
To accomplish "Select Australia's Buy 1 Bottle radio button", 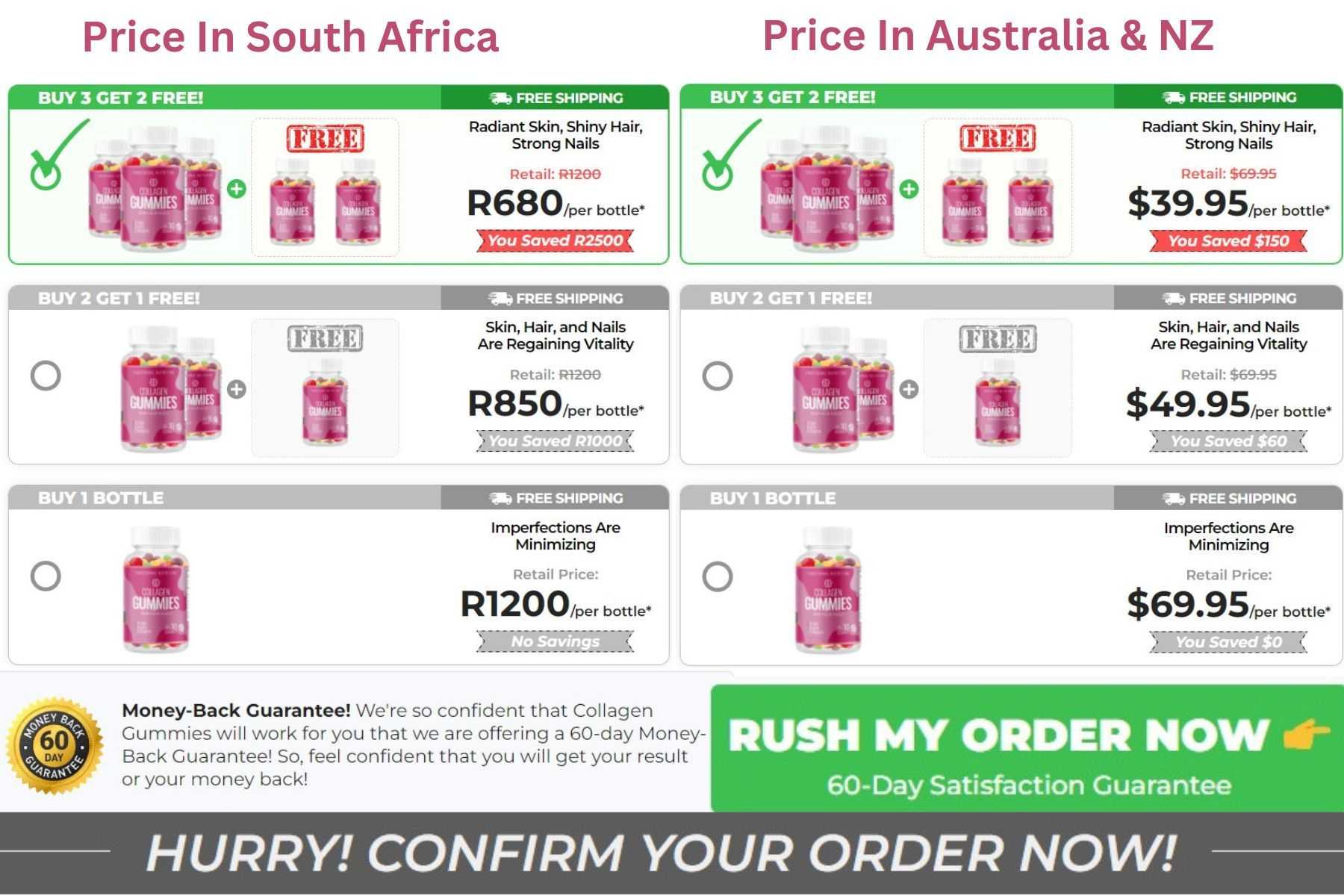I will 718,576.
